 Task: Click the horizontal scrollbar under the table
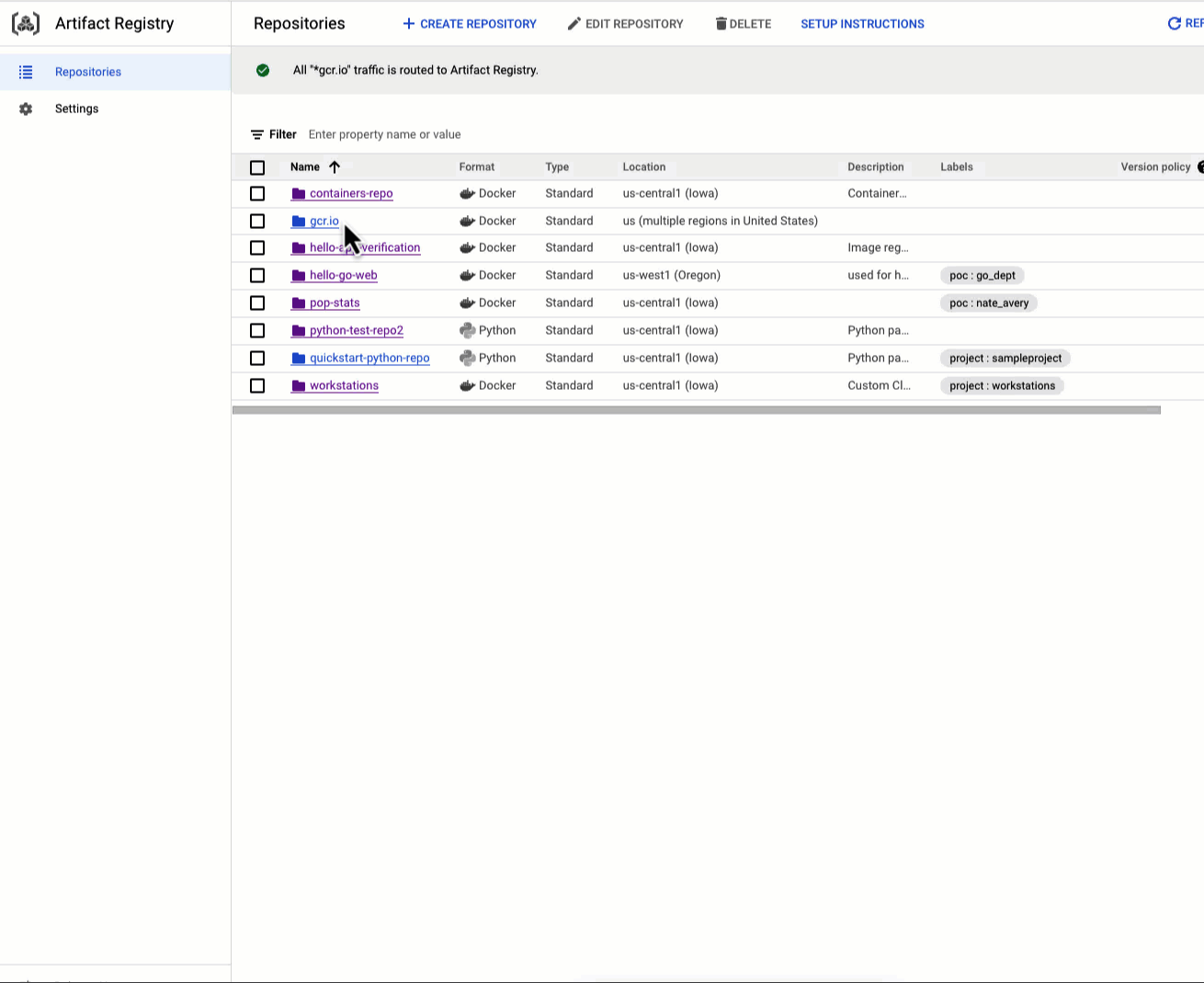click(x=697, y=410)
